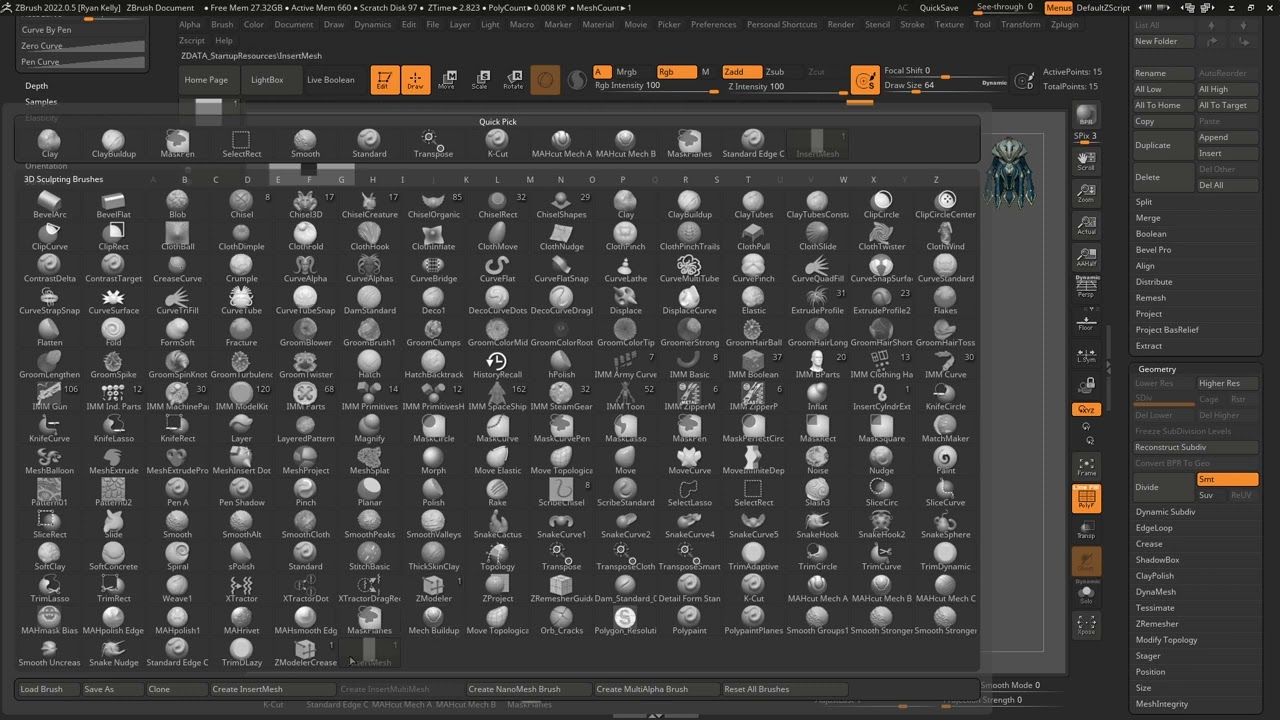Expand the DynaMesh section

pyautogui.click(x=1156, y=592)
